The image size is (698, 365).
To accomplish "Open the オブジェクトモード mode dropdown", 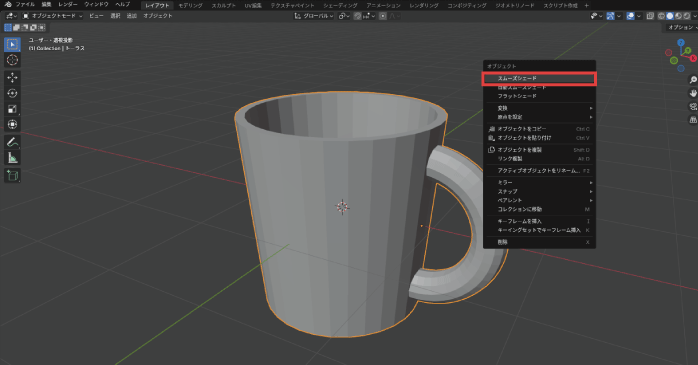I will [x=53, y=16].
